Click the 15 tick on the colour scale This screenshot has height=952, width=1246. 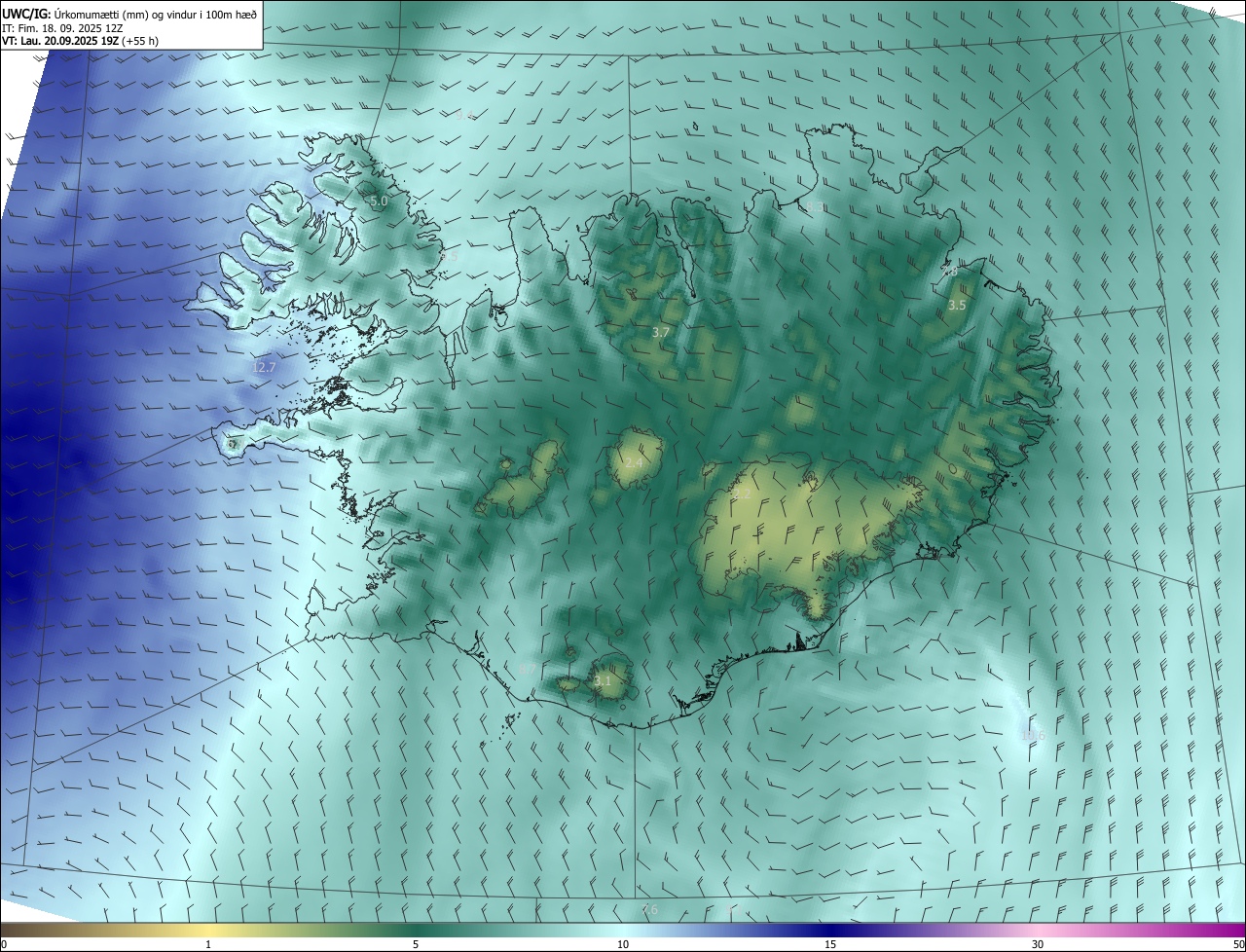pos(830,945)
